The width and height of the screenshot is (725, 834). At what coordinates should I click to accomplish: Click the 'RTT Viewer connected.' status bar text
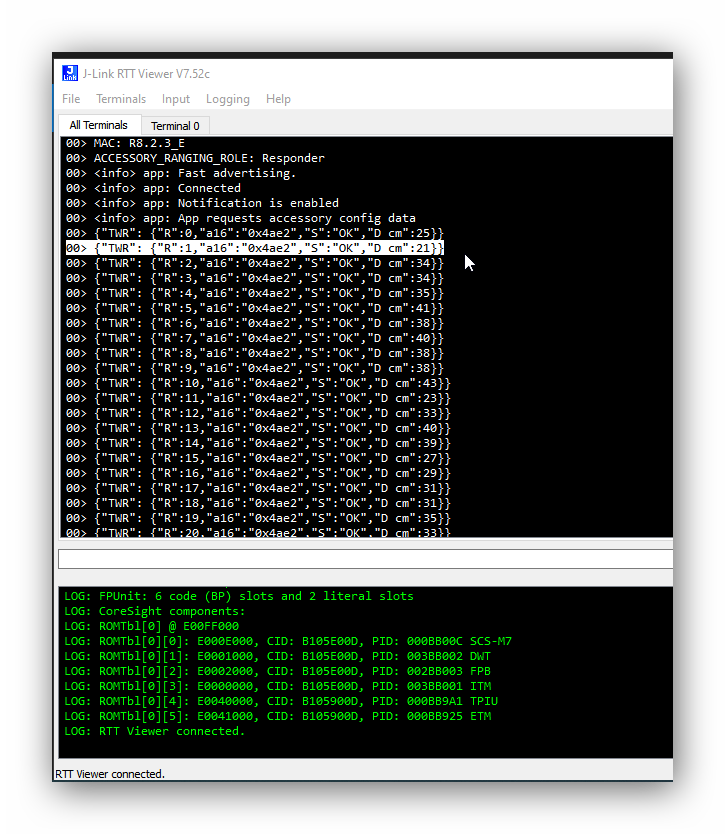tap(109, 773)
